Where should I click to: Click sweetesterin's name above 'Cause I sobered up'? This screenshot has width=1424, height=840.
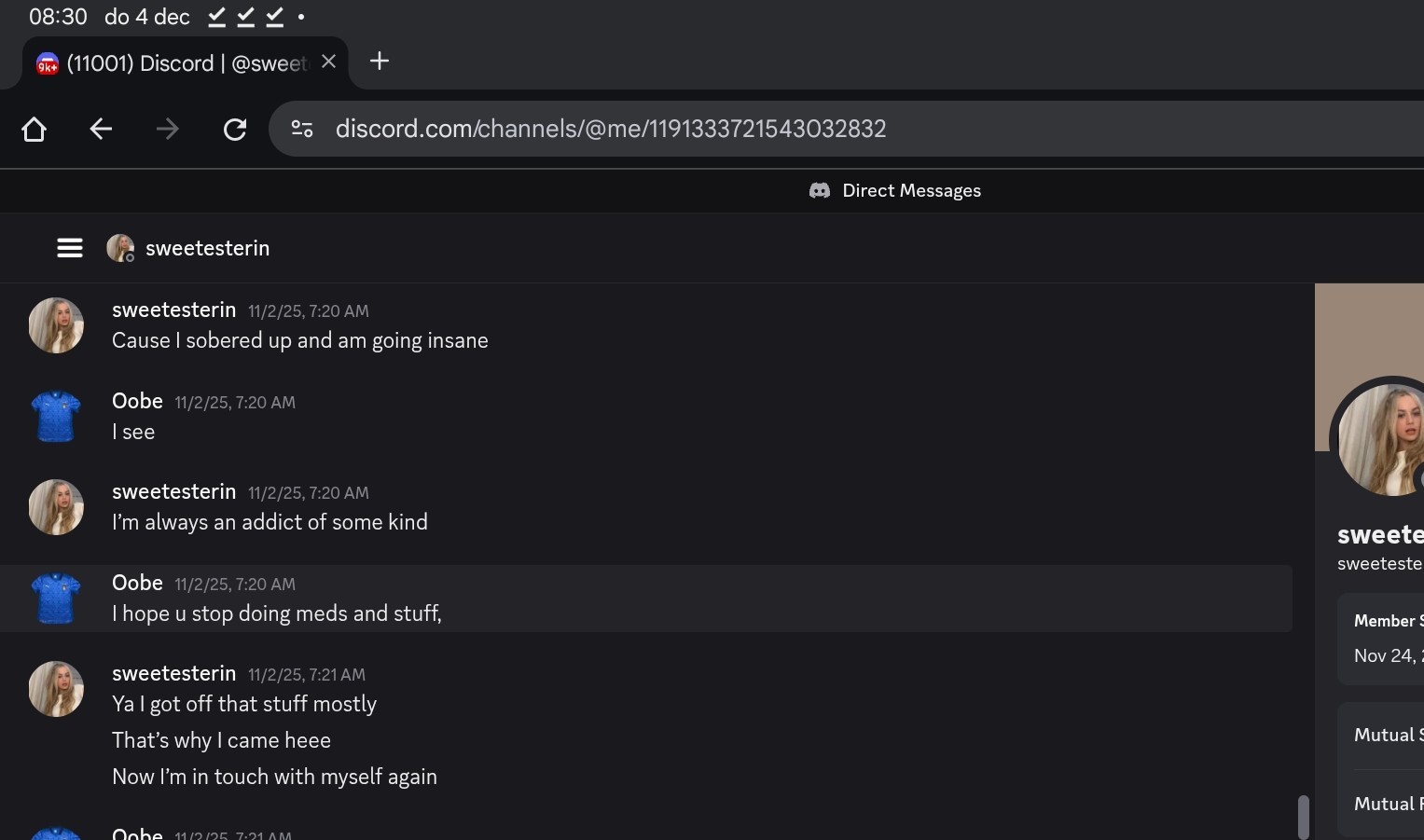pyautogui.click(x=173, y=310)
